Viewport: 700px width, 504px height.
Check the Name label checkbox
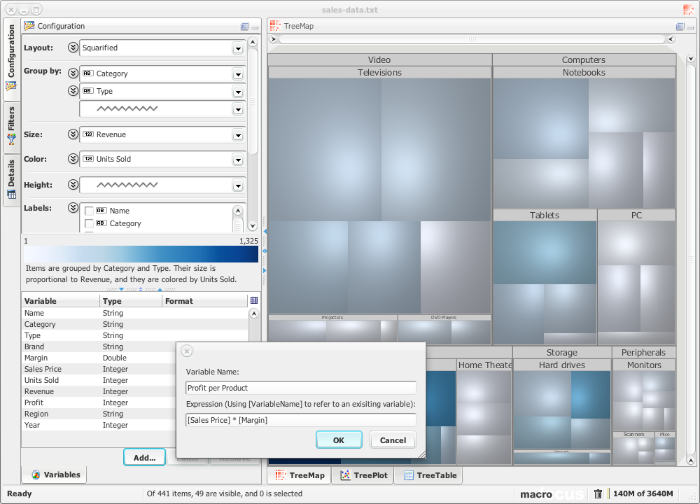click(x=89, y=211)
